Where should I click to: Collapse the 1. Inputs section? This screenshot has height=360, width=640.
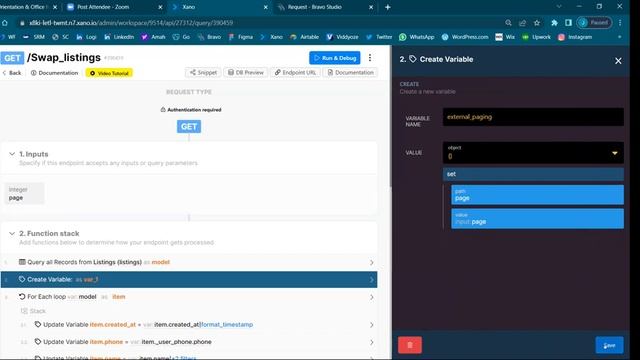click(12, 154)
